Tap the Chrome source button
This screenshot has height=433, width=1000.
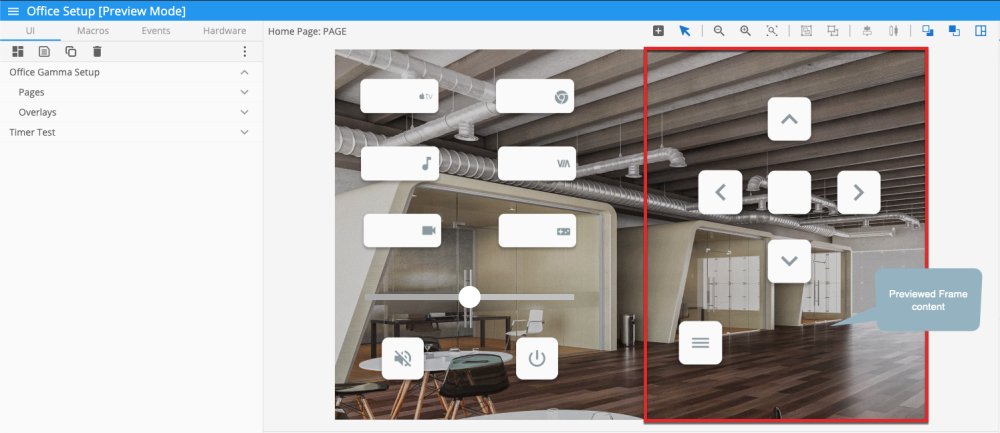pyautogui.click(x=535, y=96)
